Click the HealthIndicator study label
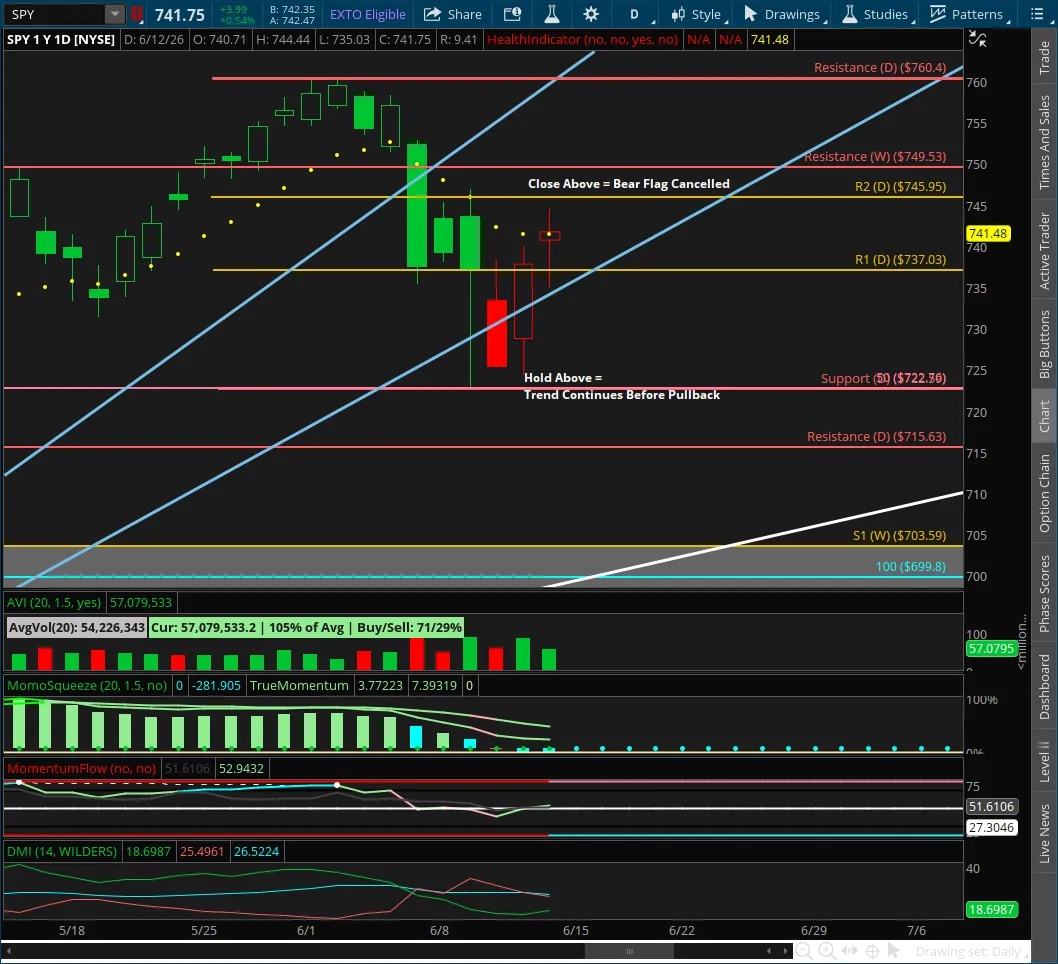This screenshot has height=964, width=1058. pos(582,40)
